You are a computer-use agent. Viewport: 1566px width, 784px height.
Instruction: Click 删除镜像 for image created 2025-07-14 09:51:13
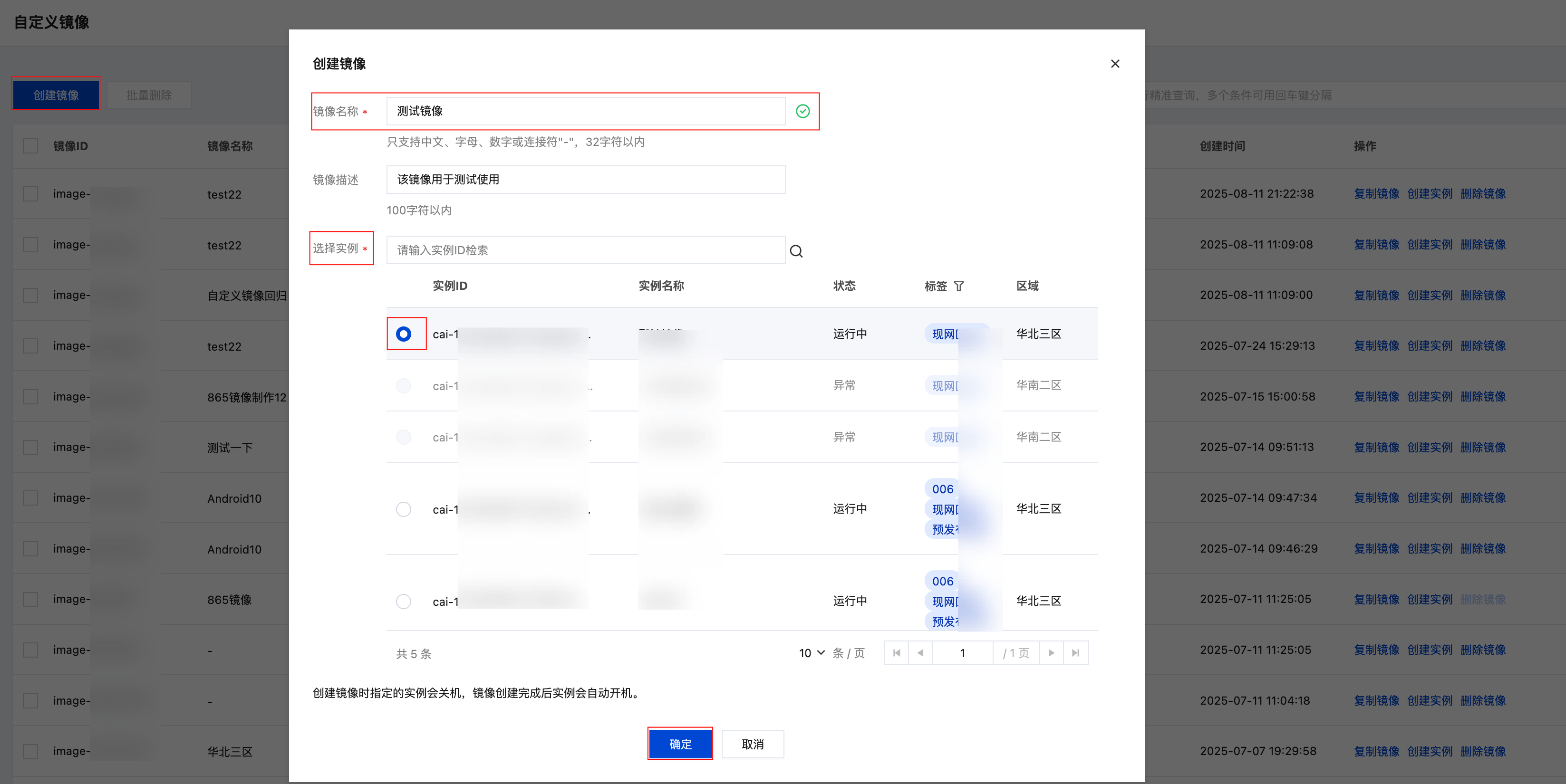[x=1483, y=447]
